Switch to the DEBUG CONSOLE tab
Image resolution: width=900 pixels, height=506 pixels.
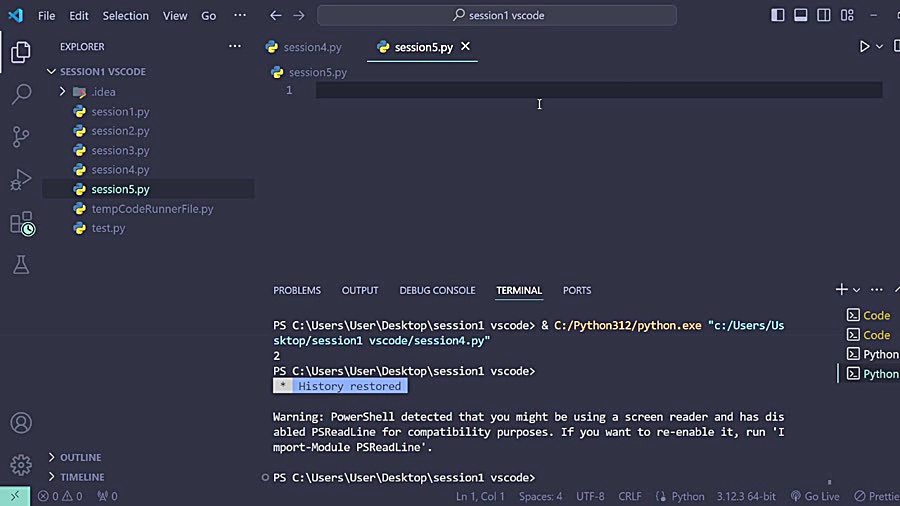(x=437, y=290)
